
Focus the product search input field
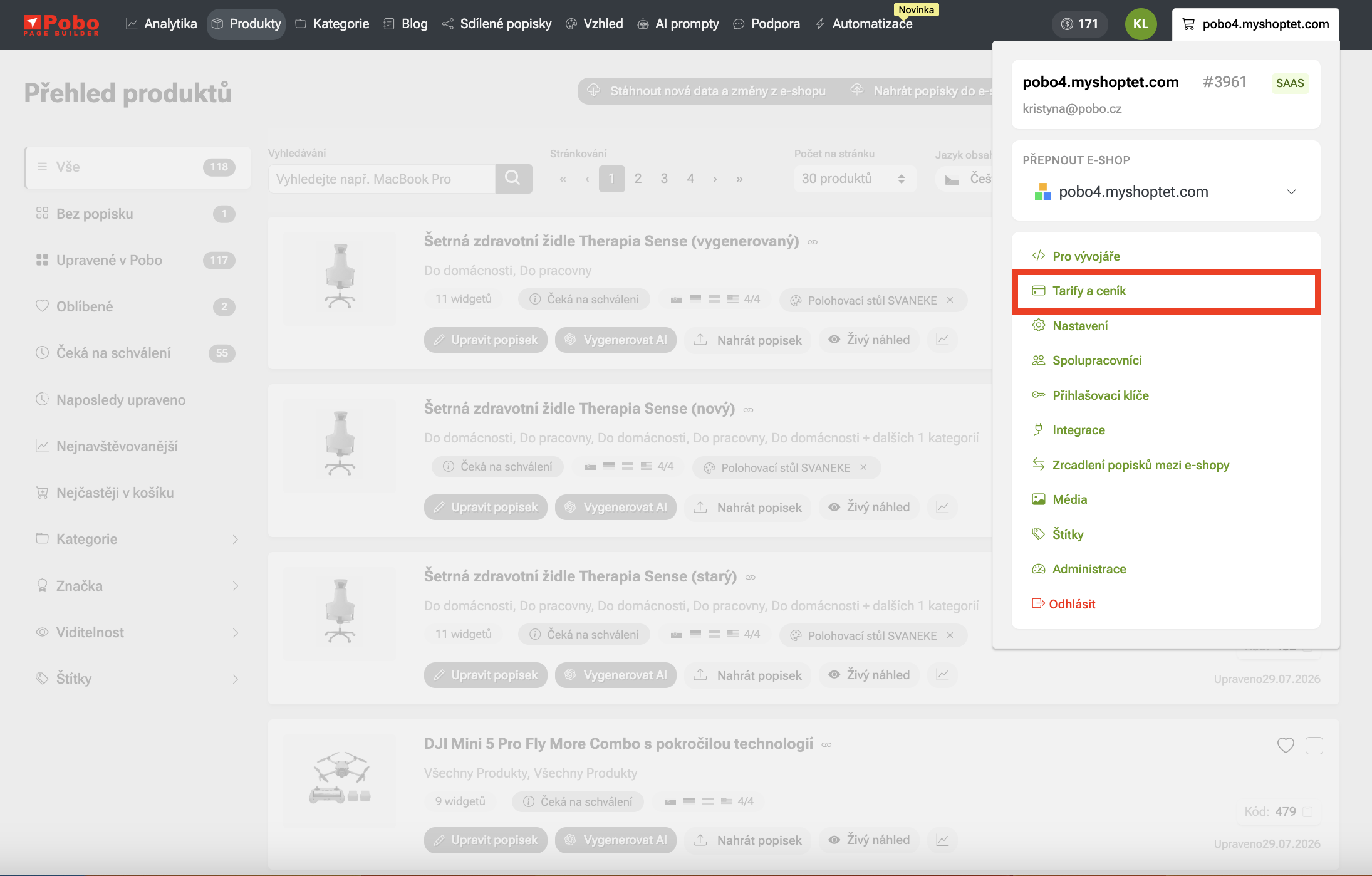(382, 179)
